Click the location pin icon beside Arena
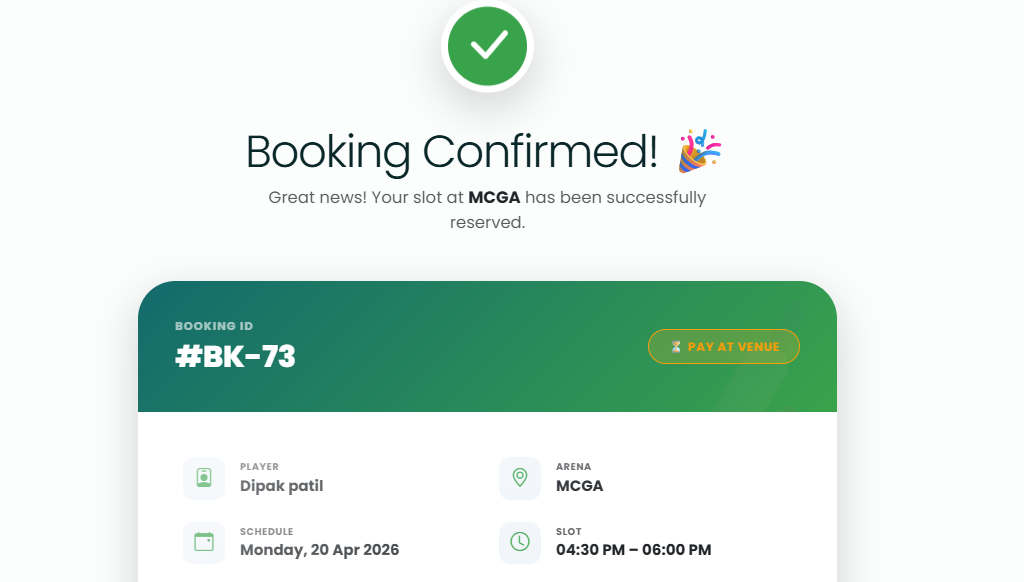 point(519,478)
